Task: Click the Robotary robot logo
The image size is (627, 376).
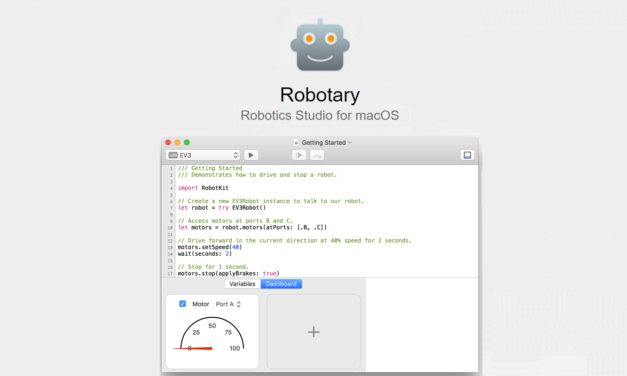Action: pyautogui.click(x=320, y=45)
